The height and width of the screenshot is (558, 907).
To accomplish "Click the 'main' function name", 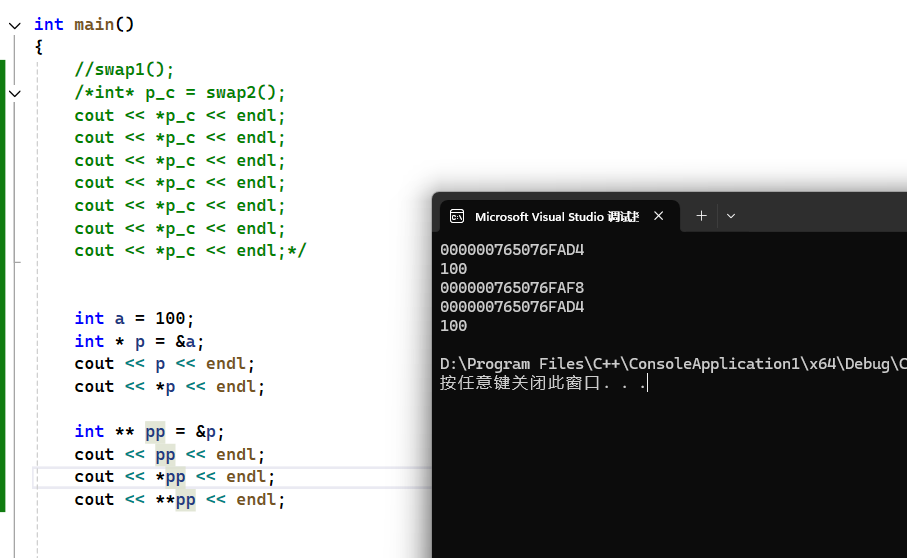I will 94,24.
